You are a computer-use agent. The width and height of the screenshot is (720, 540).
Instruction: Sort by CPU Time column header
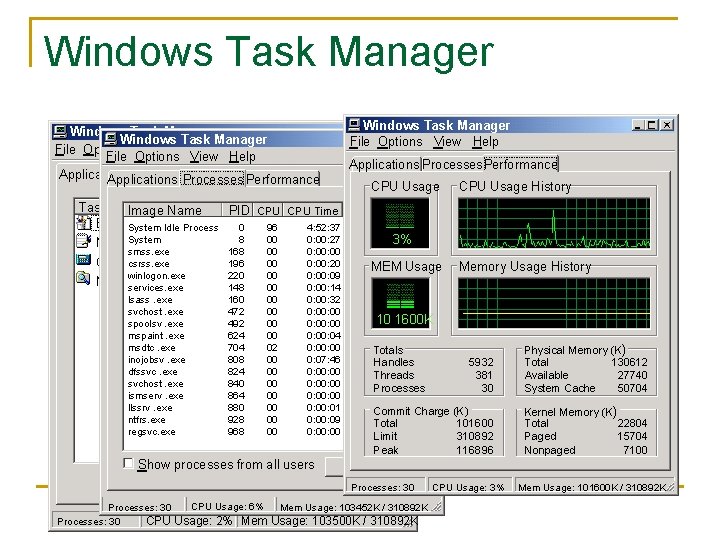tap(313, 210)
